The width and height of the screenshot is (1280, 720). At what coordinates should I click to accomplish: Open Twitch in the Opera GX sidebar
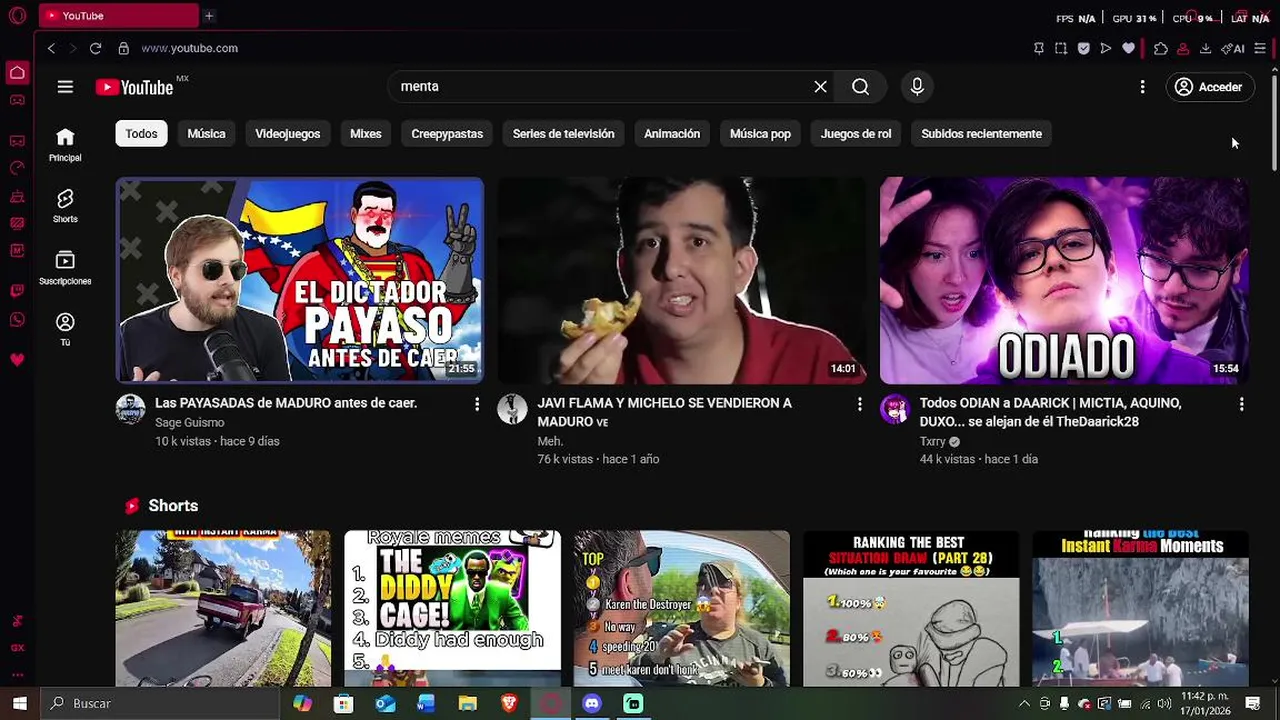point(17,292)
